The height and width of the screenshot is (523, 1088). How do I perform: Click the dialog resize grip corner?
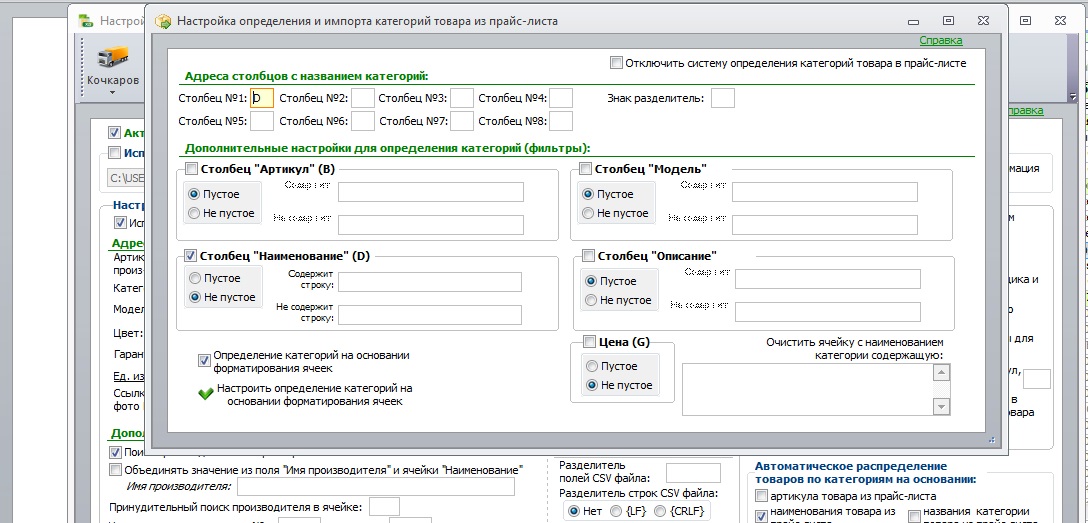pyautogui.click(x=992, y=439)
